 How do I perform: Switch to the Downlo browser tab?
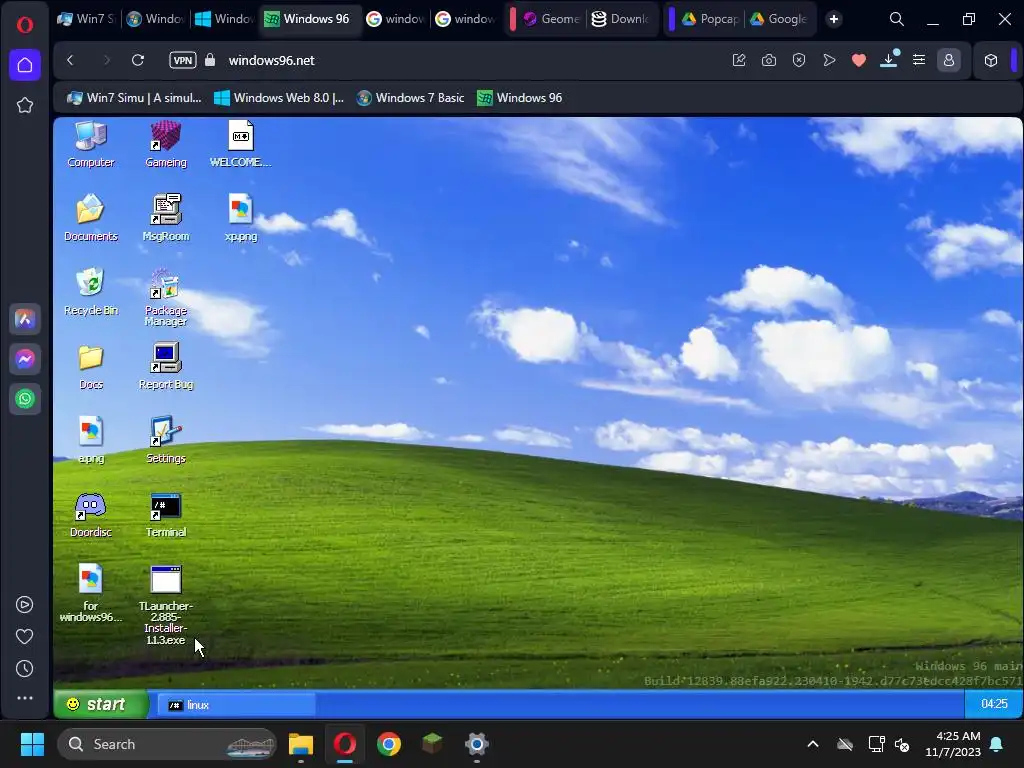(x=620, y=19)
